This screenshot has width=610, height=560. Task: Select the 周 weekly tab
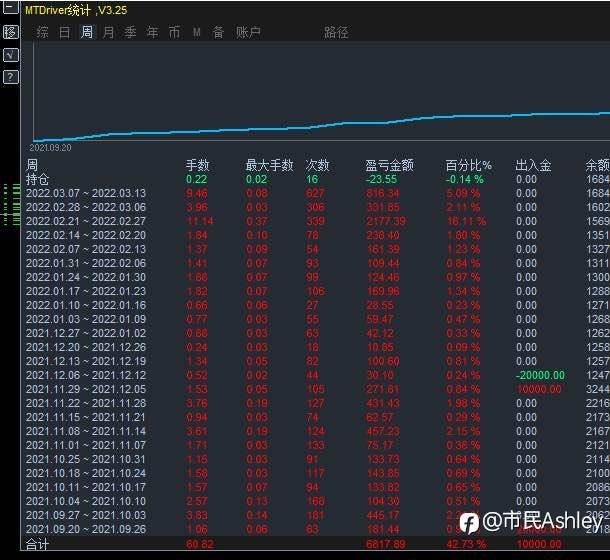[x=87, y=32]
